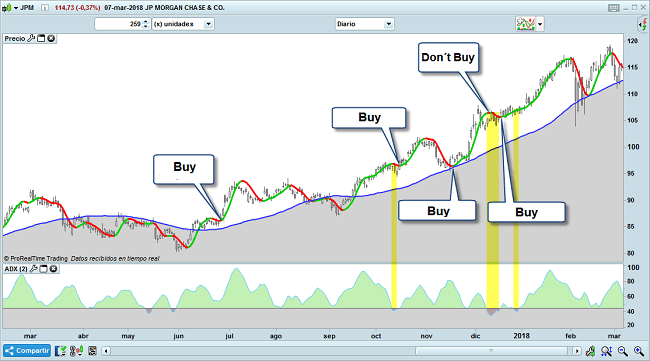This screenshot has width=650, height=361.
Task: Click the jul label on time axis
Action: click(229, 336)
